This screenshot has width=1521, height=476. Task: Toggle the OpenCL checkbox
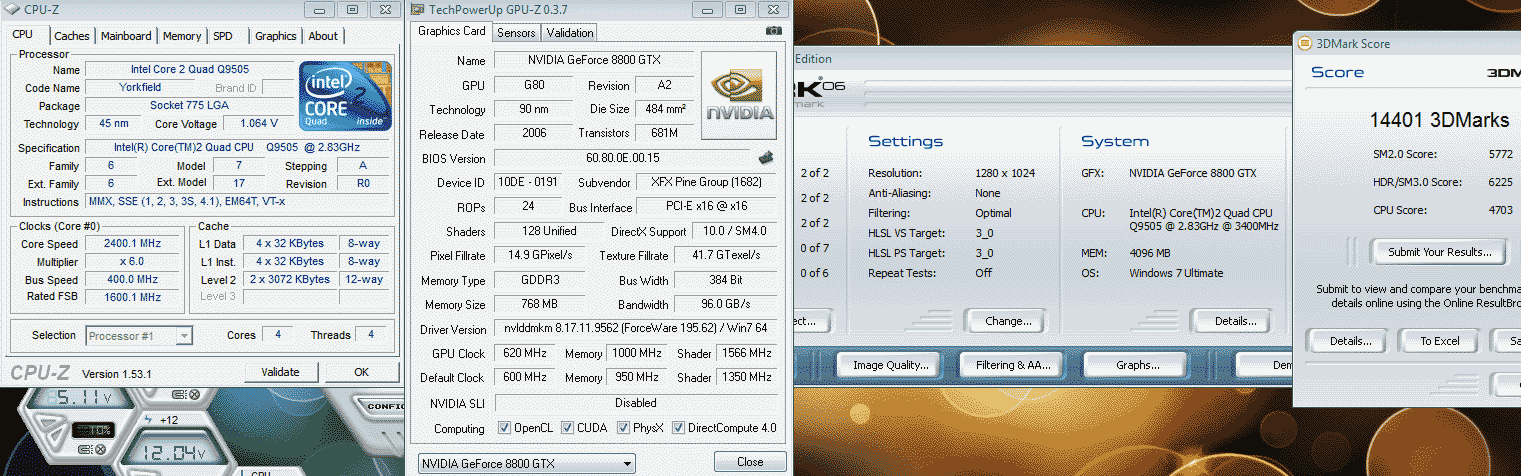point(505,429)
